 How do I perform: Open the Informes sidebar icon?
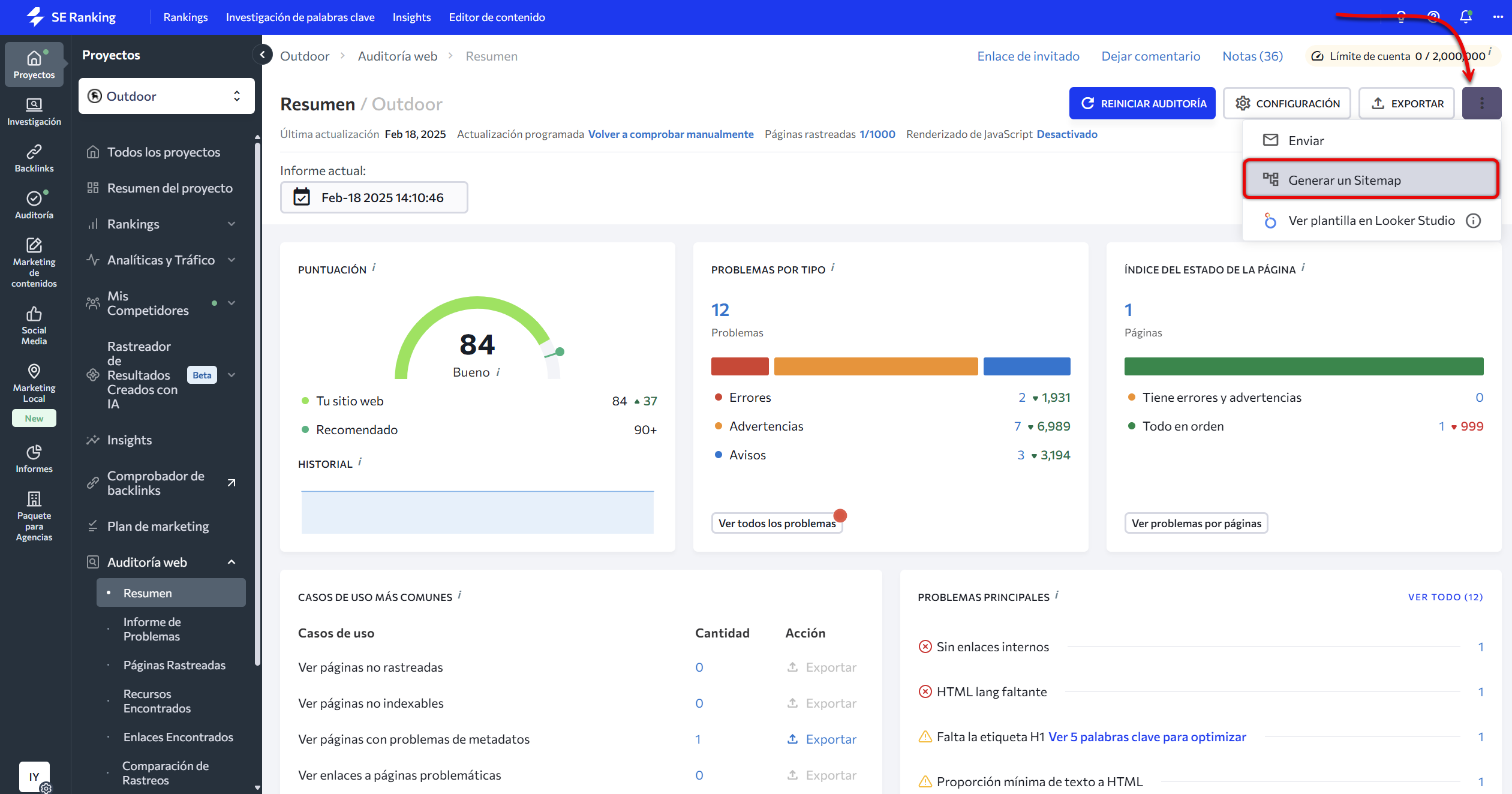[34, 459]
